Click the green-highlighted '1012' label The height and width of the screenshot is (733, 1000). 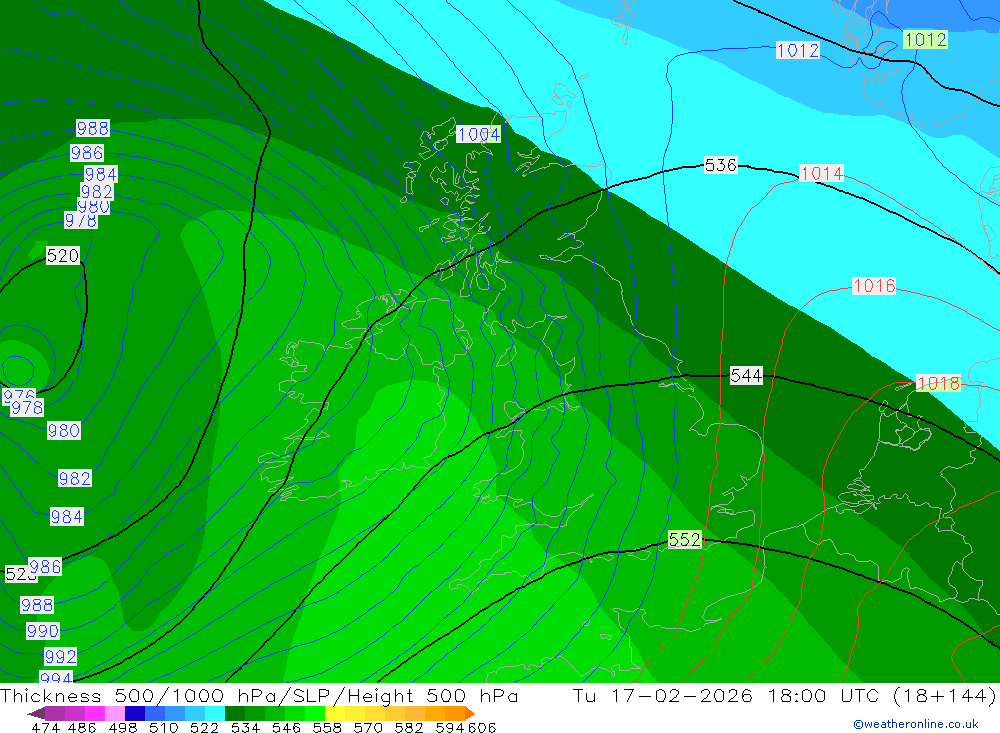925,40
